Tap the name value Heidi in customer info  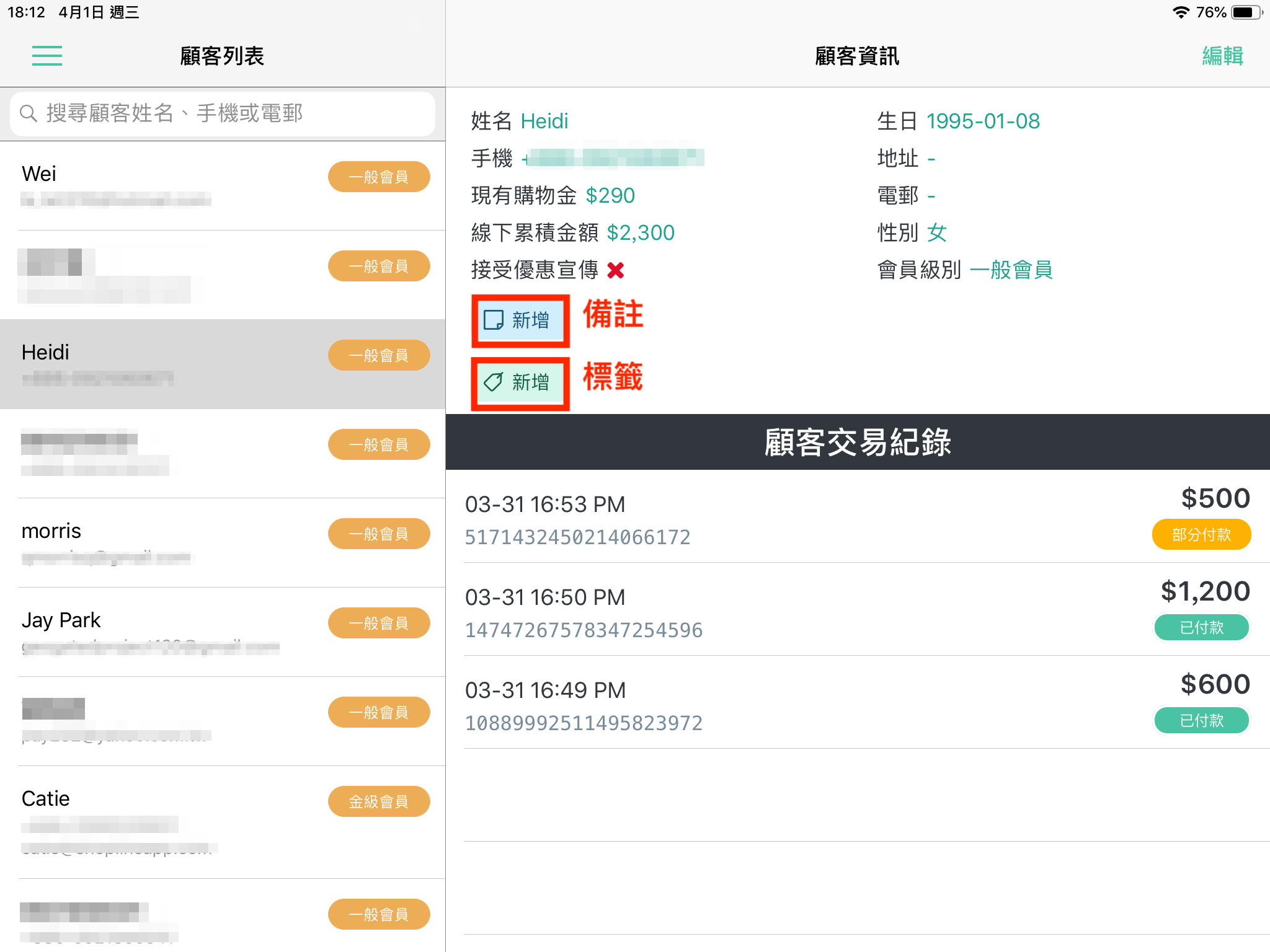[x=544, y=121]
